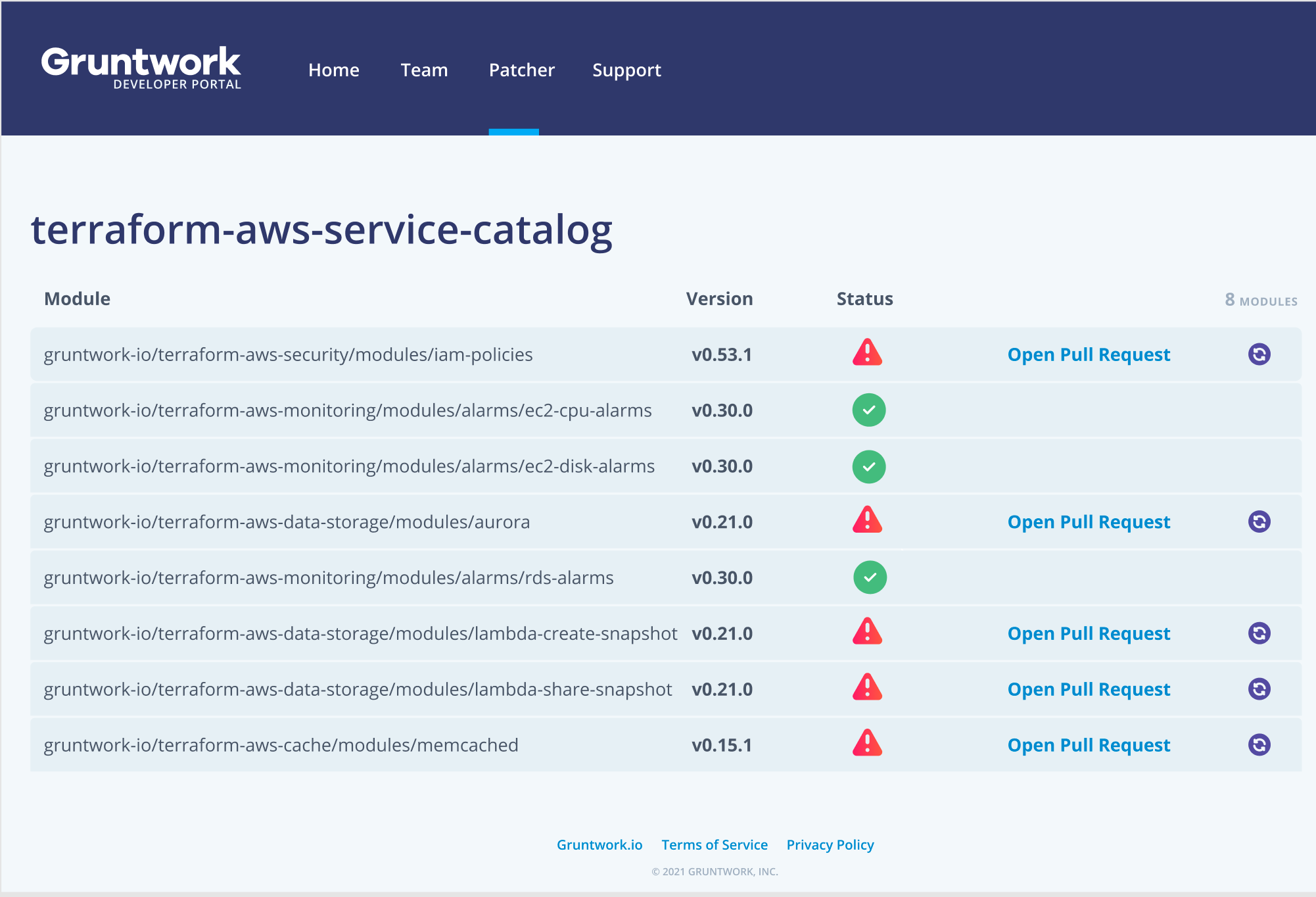Image resolution: width=1316 pixels, height=897 pixels.
Task: Select the lambda-create-snapshot module row
Action: [360, 634]
